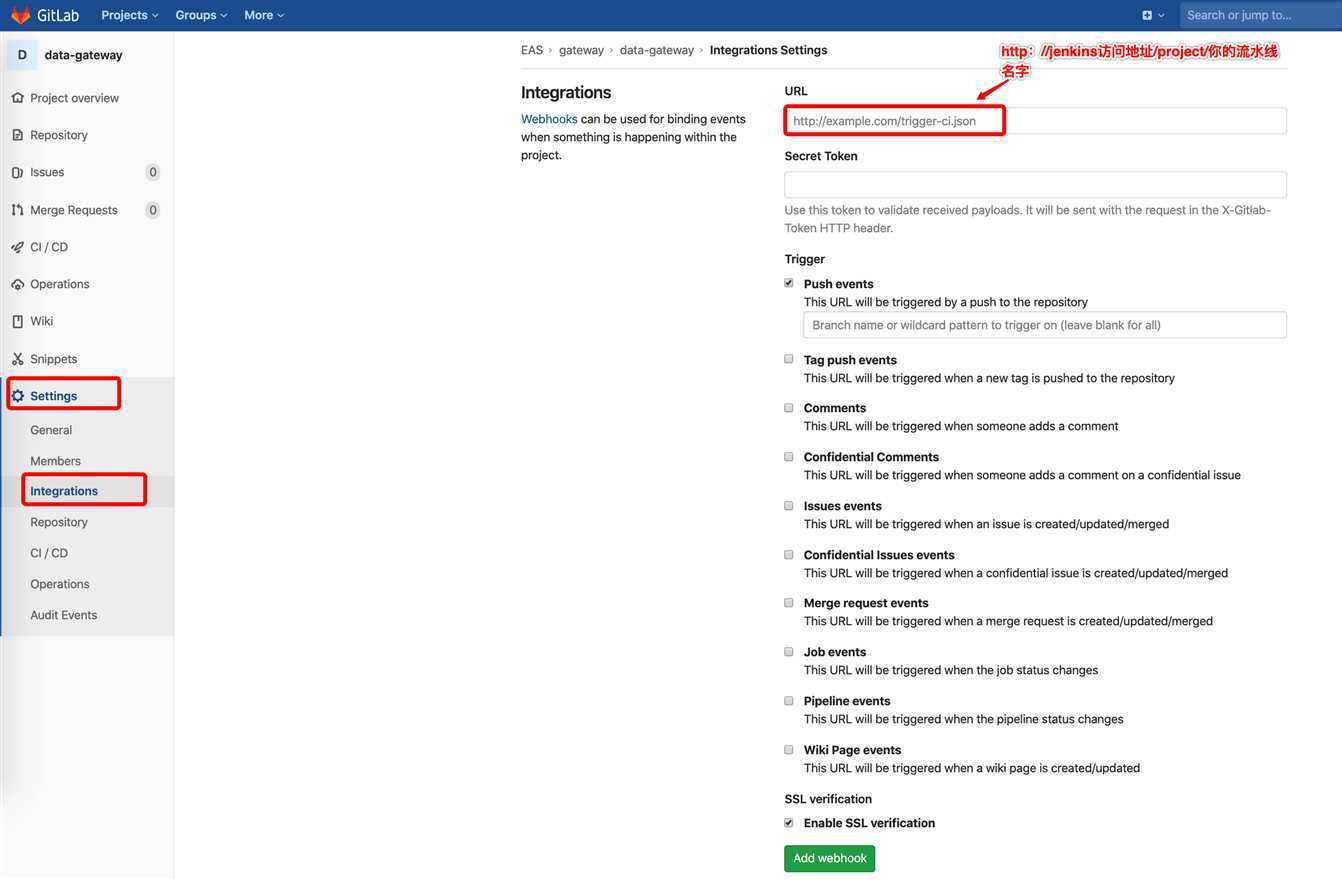Click the CI / CD rocket icon
Image resolution: width=1342 pixels, height=880 pixels.
pyautogui.click(x=17, y=247)
